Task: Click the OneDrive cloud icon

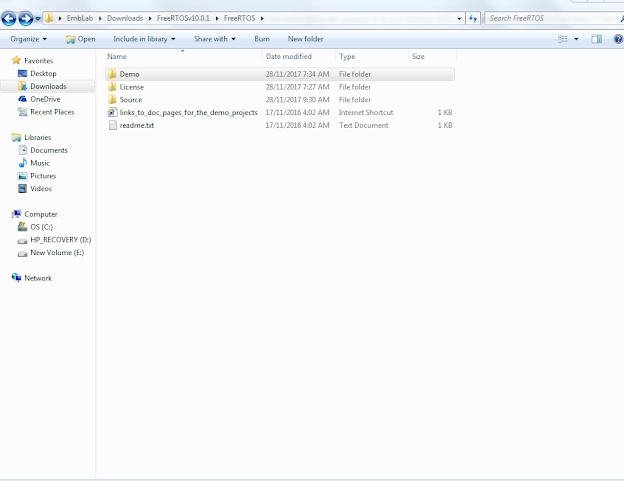Action: [23, 99]
